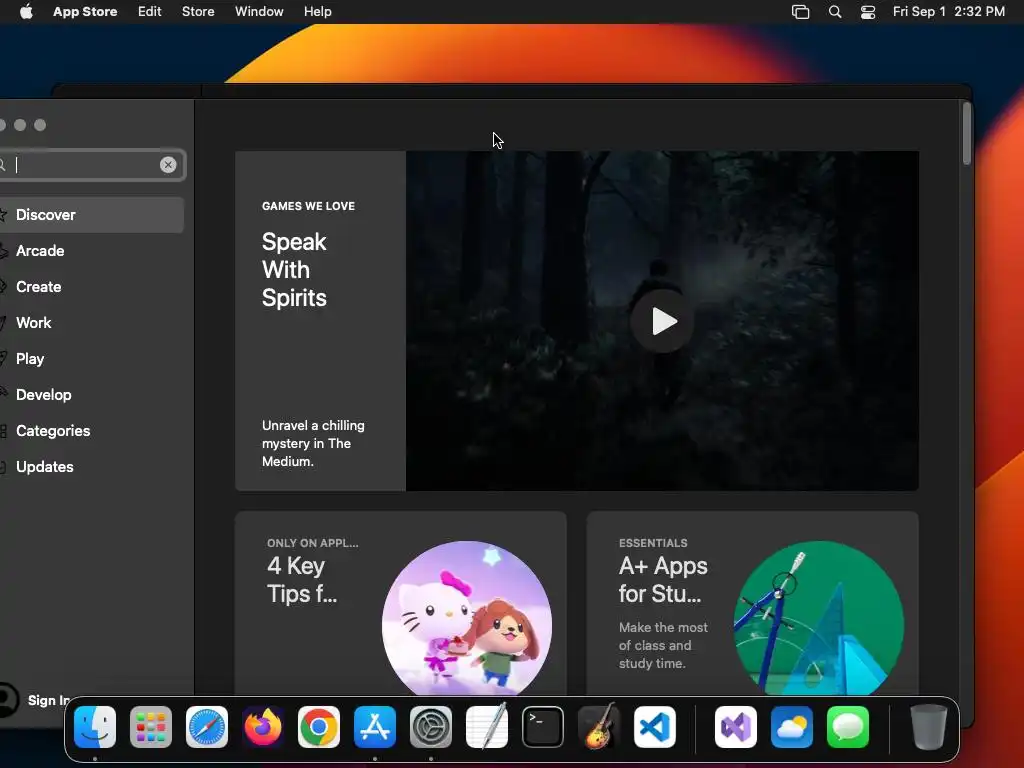This screenshot has width=1024, height=768.
Task: Open the Trash in the Dock
Action: click(929, 727)
